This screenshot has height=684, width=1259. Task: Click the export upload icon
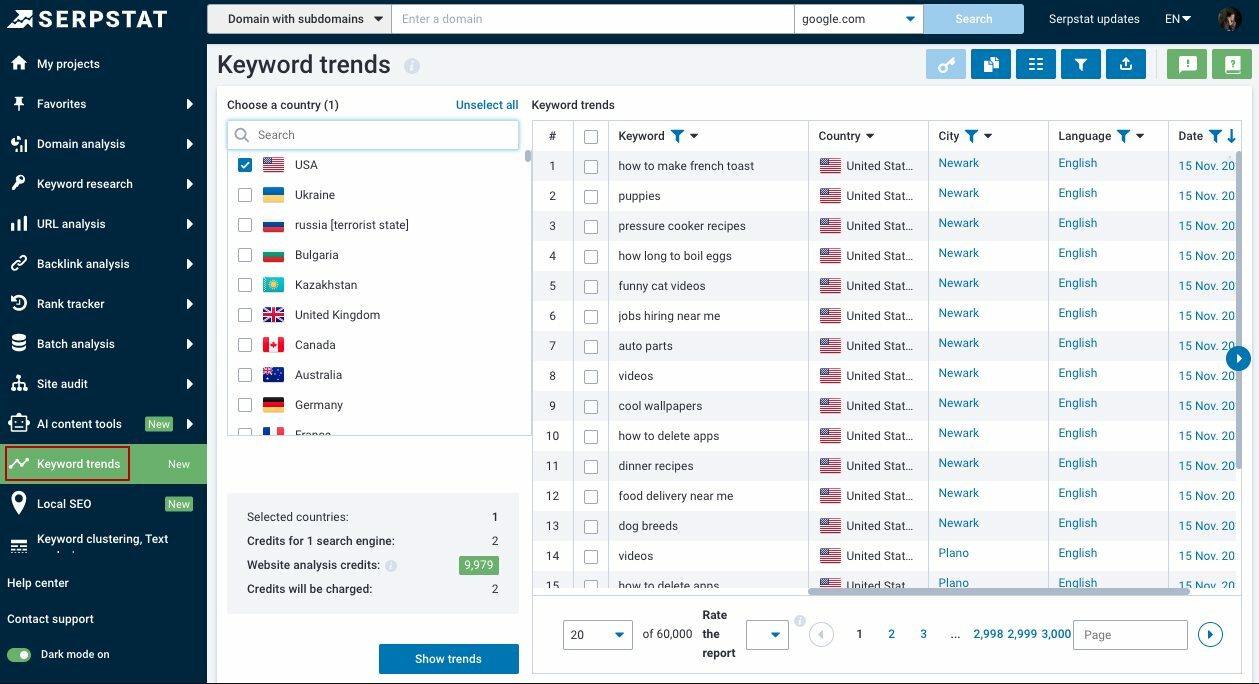1126,64
